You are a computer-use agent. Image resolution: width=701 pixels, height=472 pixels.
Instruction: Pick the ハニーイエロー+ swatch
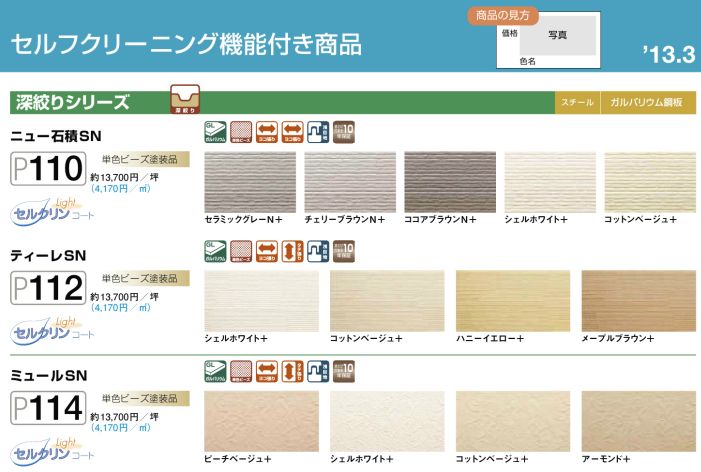point(513,301)
